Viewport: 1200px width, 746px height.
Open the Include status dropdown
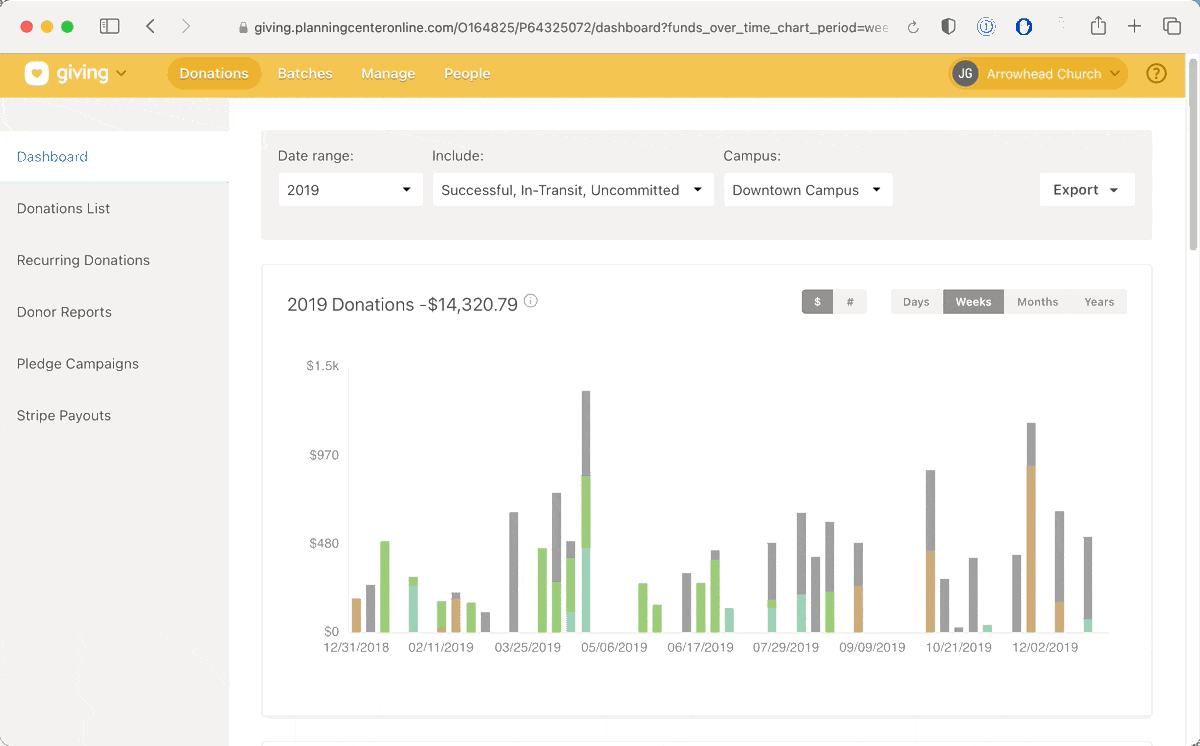(x=572, y=190)
